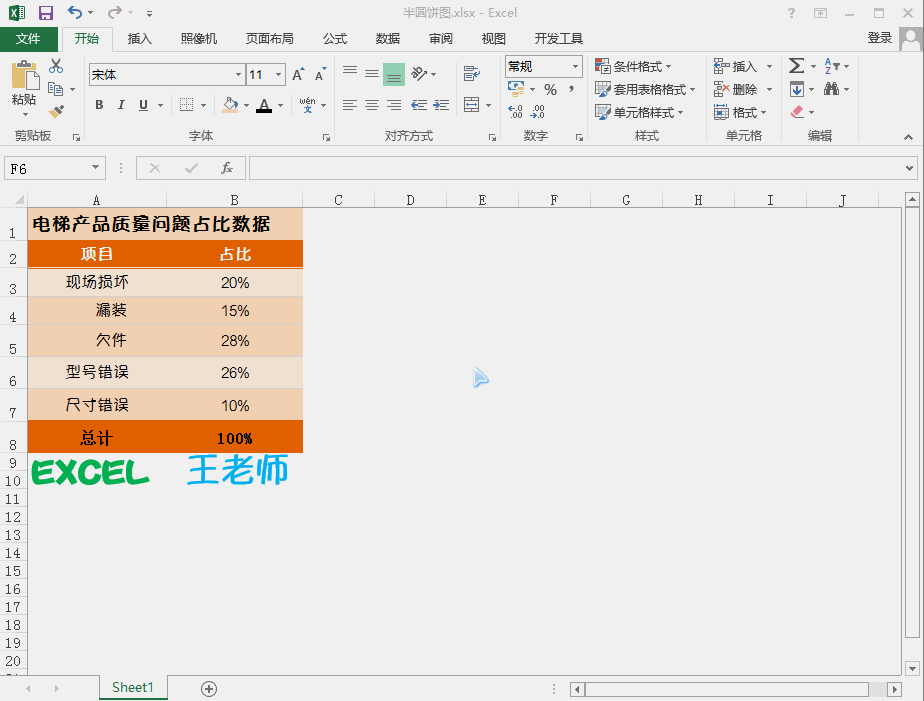Toggle italic formatting
924x701 pixels.
(x=121, y=105)
